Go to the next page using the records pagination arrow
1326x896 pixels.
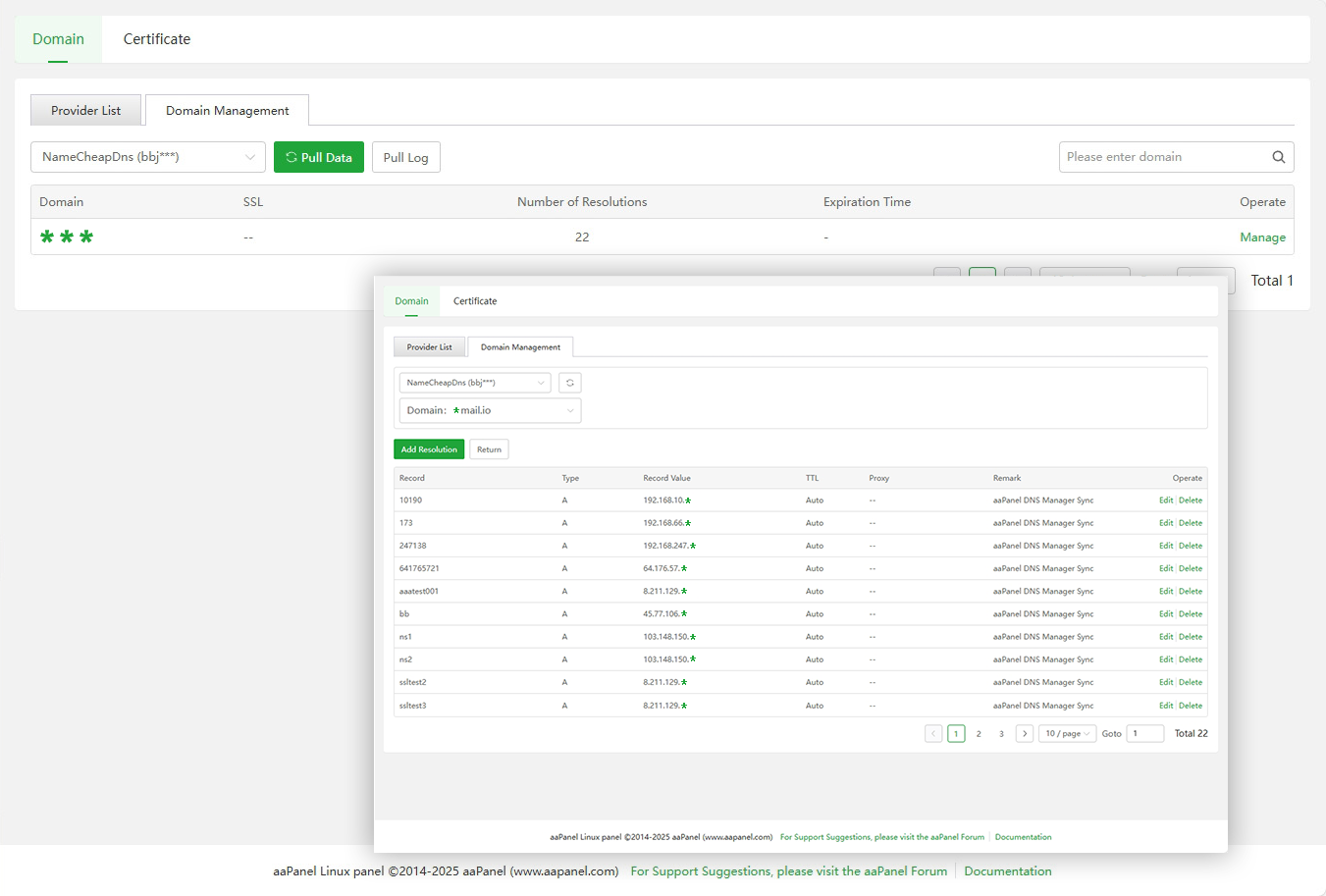(1024, 734)
